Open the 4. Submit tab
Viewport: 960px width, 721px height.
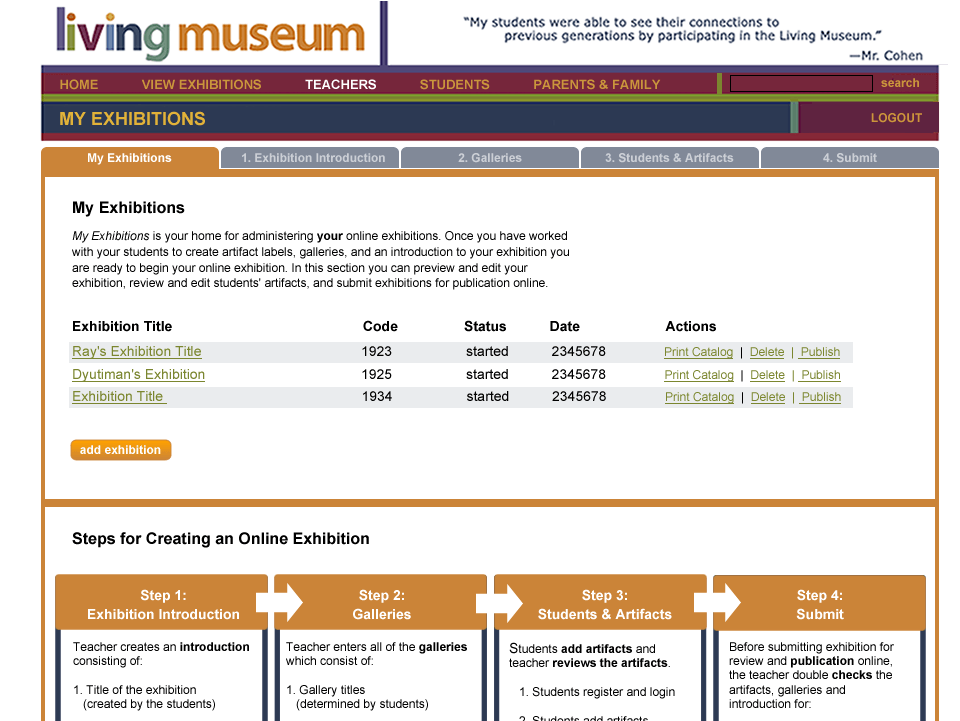click(850, 158)
